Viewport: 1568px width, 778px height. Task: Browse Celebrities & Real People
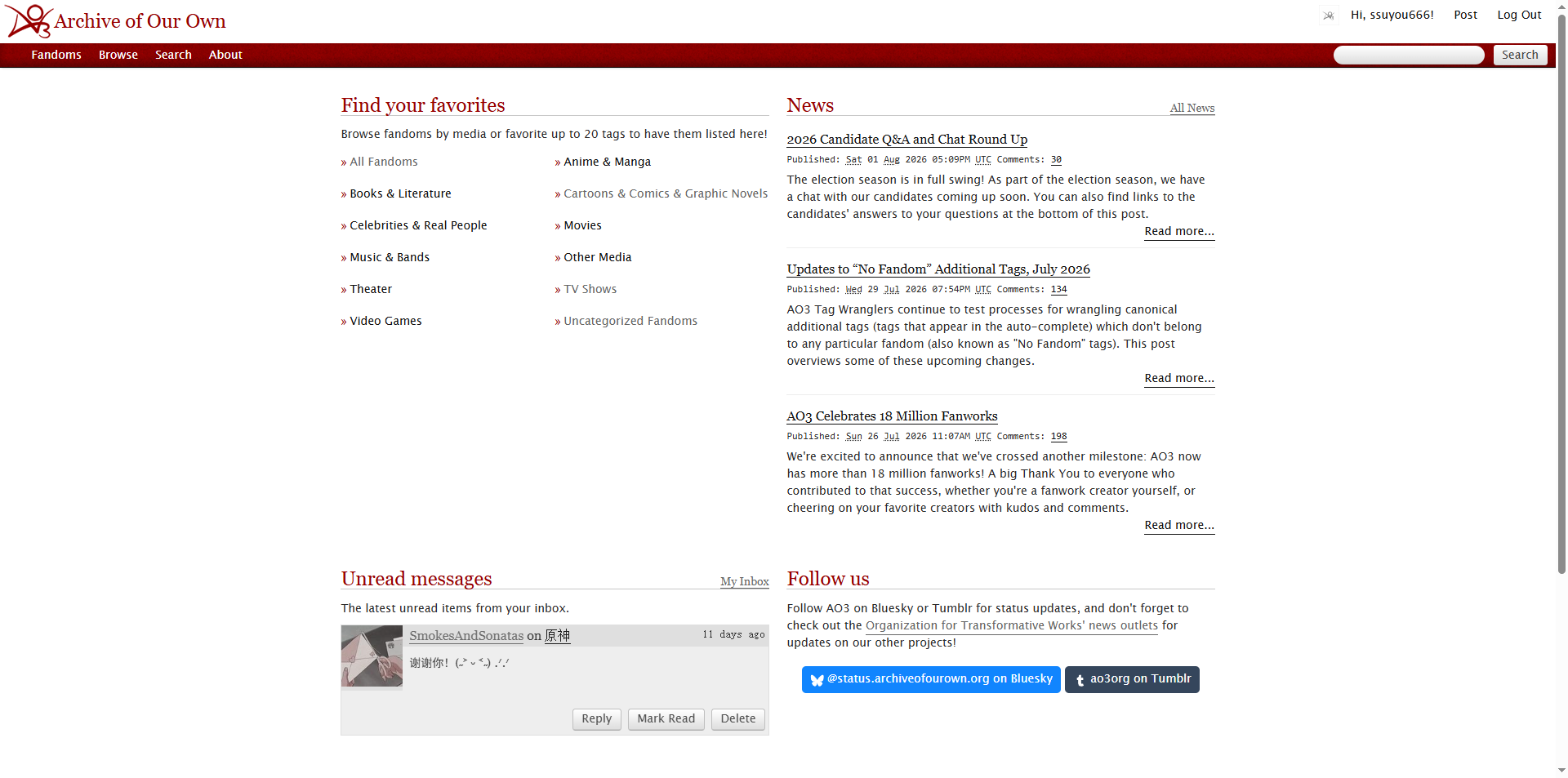[418, 225]
